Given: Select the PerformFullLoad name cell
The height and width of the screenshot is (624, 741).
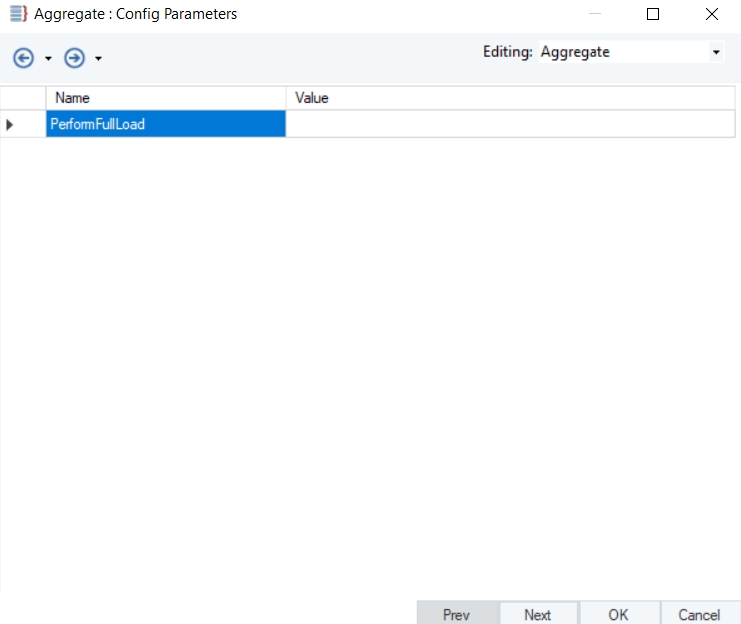Looking at the screenshot, I should pos(166,124).
